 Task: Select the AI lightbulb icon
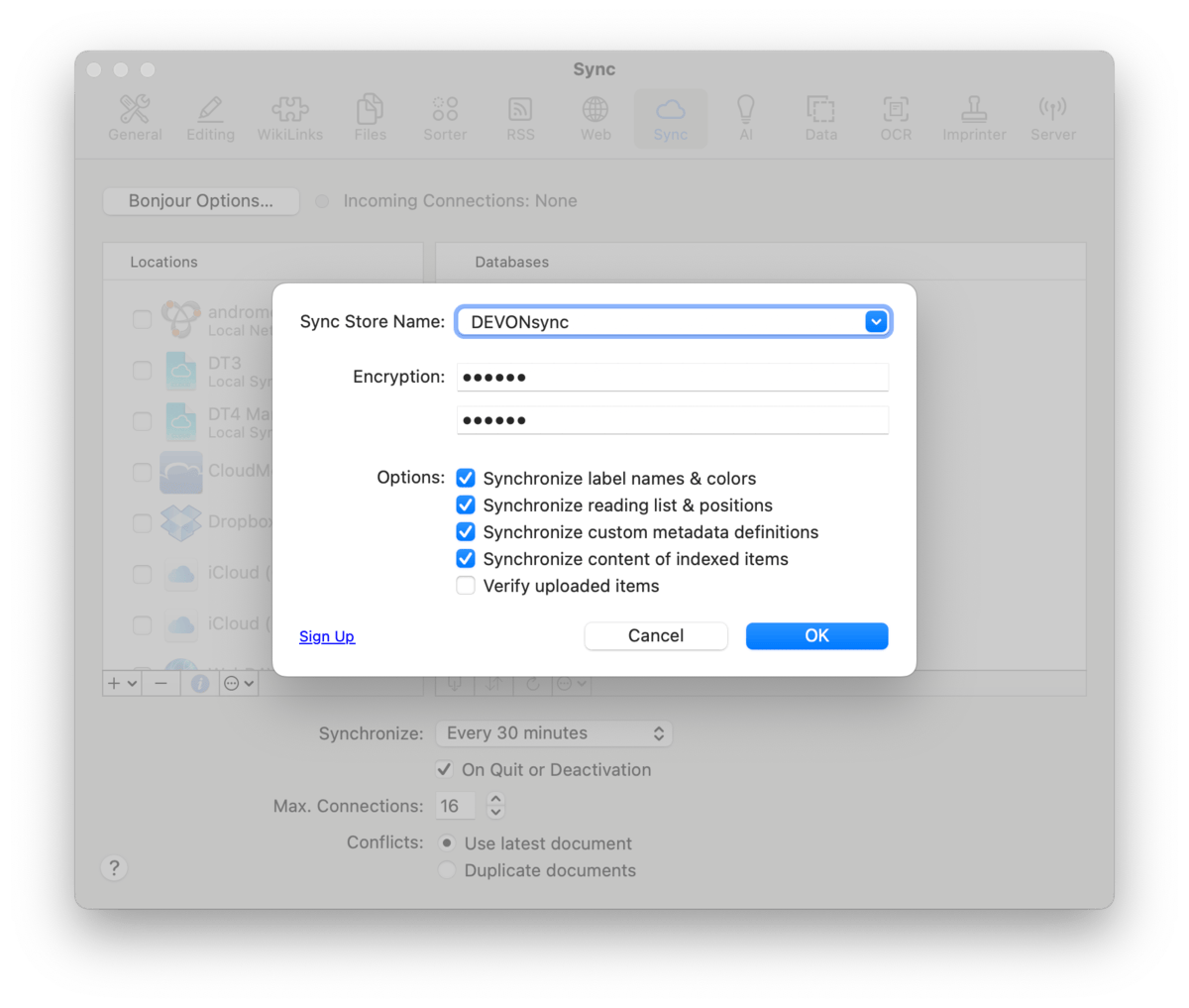(x=745, y=118)
